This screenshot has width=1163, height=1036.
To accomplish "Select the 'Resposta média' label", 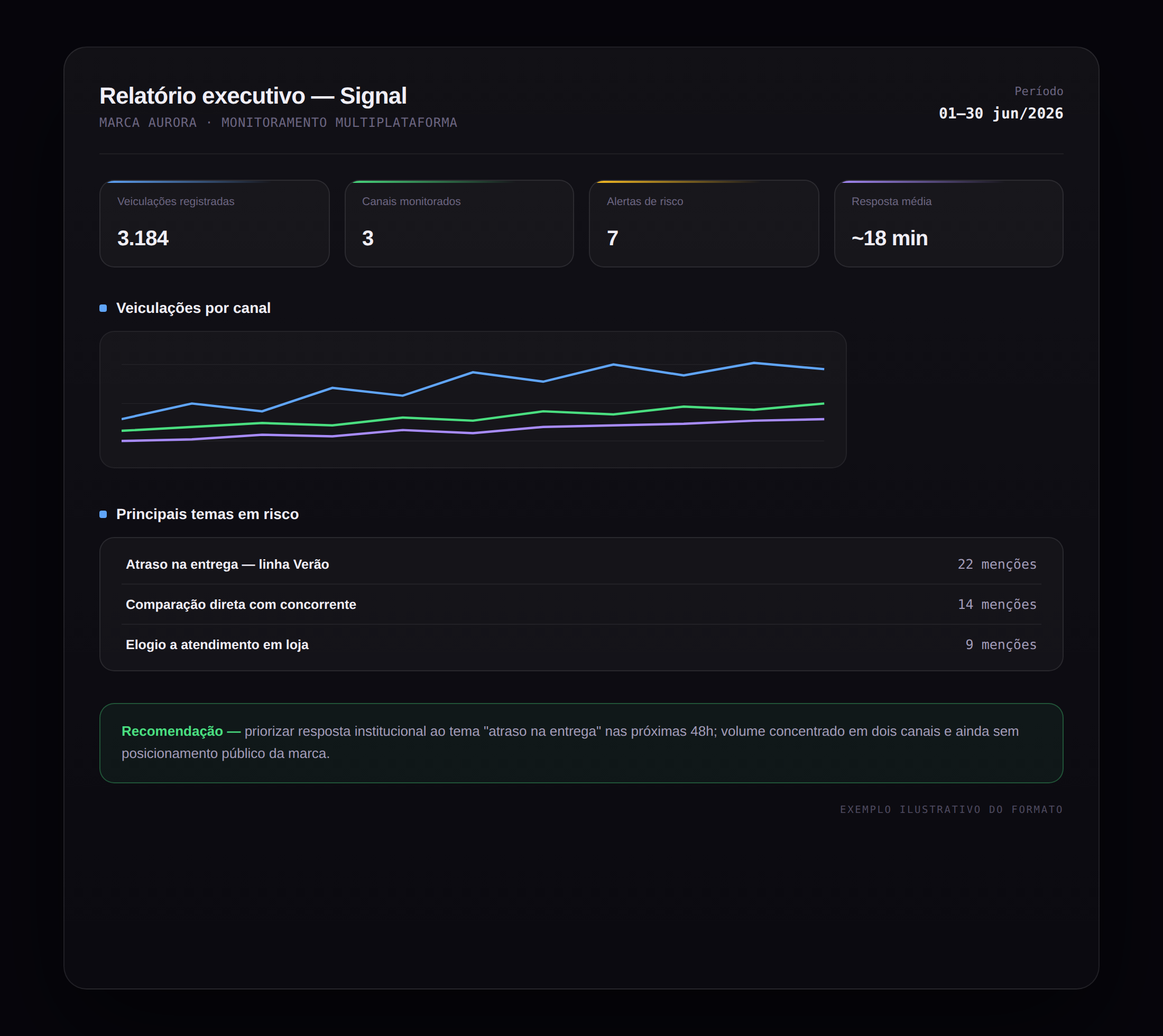I will point(891,201).
